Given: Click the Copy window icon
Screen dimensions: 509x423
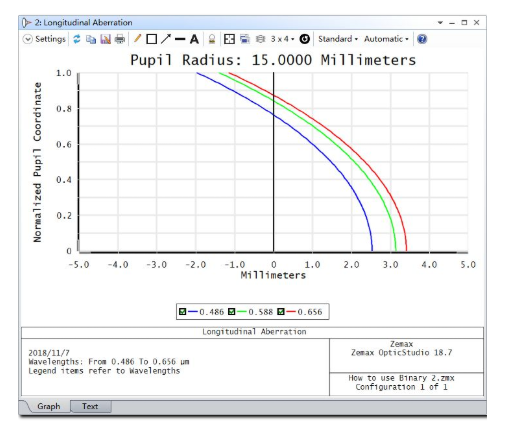Looking at the screenshot, I should pos(91,39).
